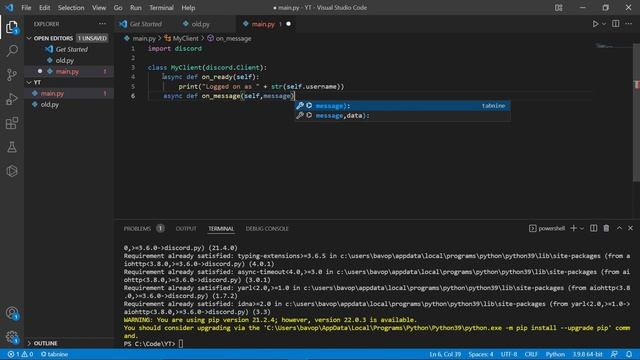640x360 pixels.
Task: Customize layout icon in title bar
Action: (x=558, y=8)
